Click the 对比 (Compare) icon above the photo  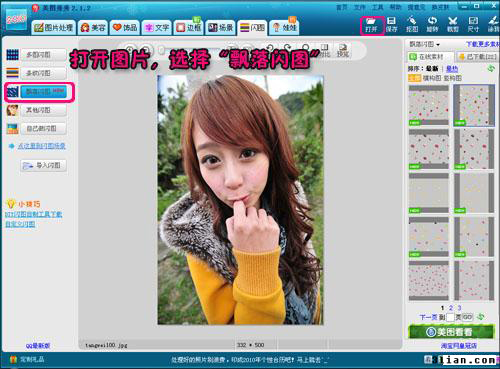pos(325,50)
